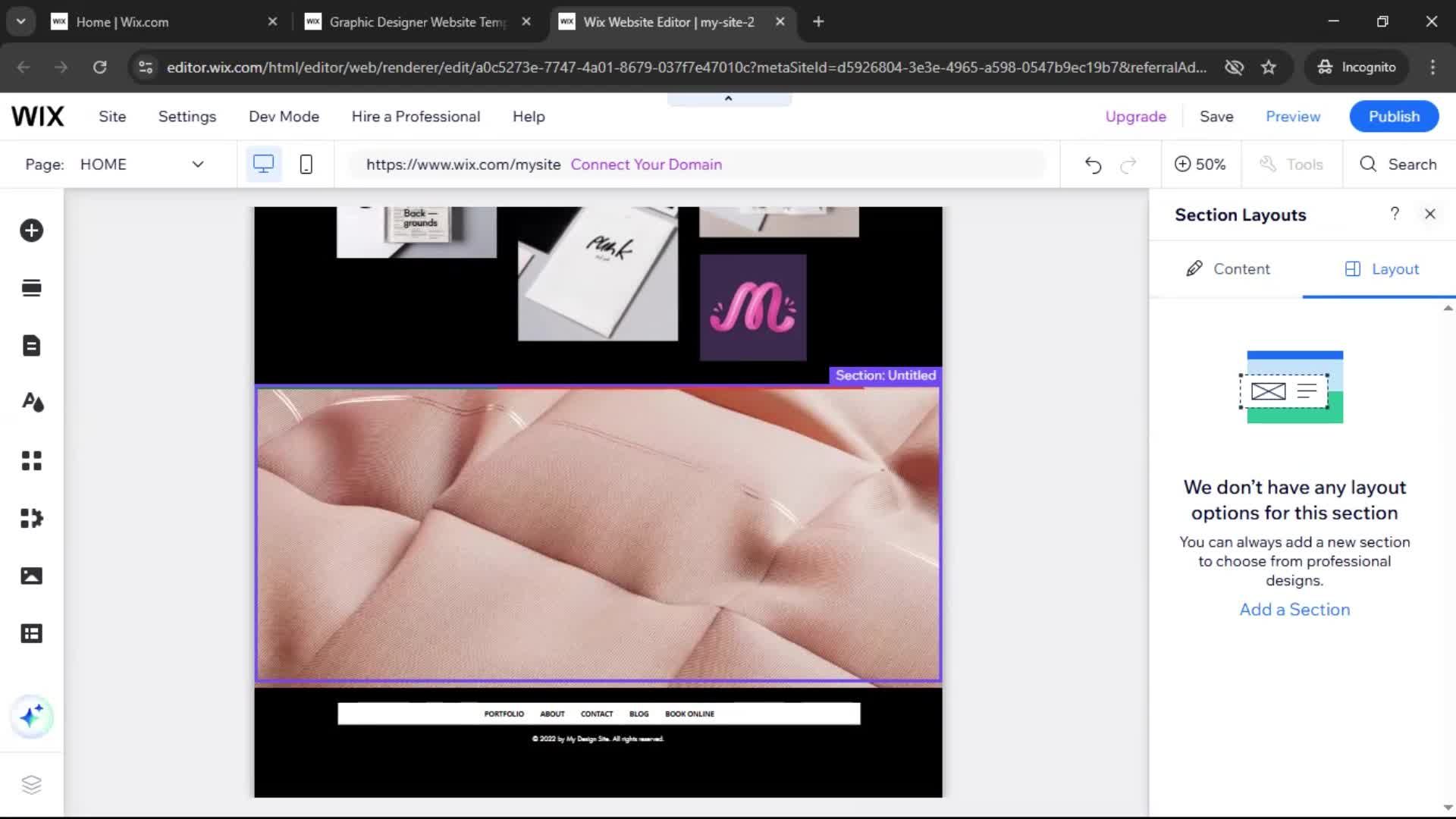Collapse the top bar with the chevron

(x=728, y=99)
